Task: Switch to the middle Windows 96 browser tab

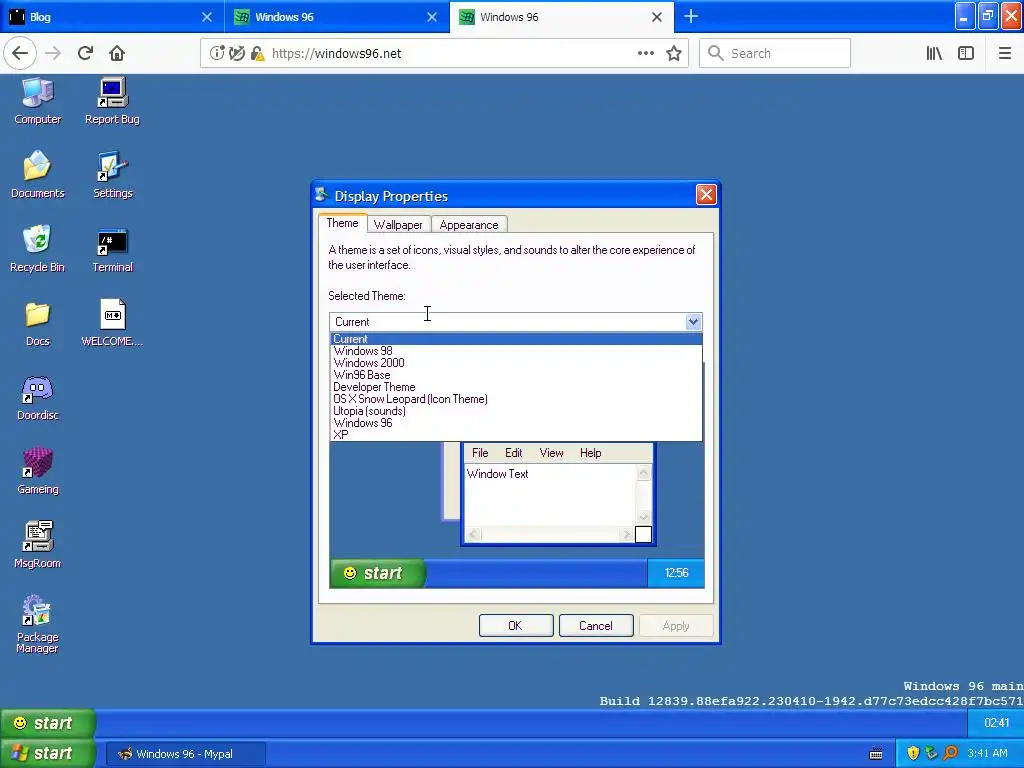Action: (336, 16)
